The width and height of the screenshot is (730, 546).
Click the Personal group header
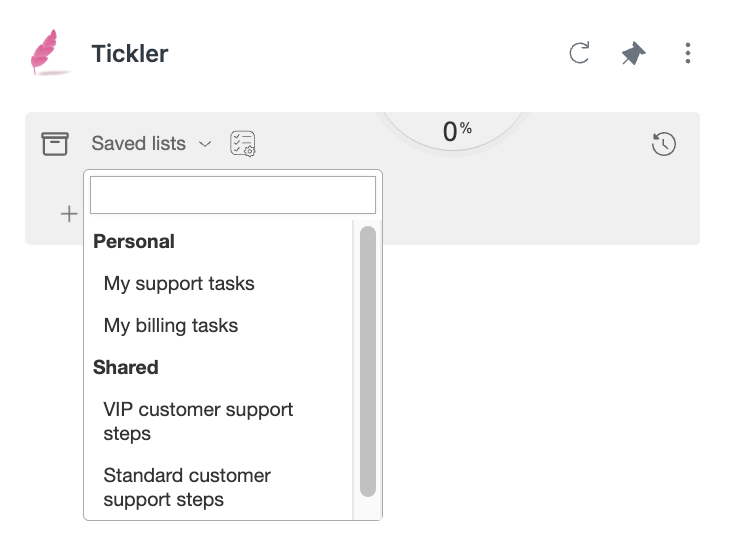(x=134, y=242)
